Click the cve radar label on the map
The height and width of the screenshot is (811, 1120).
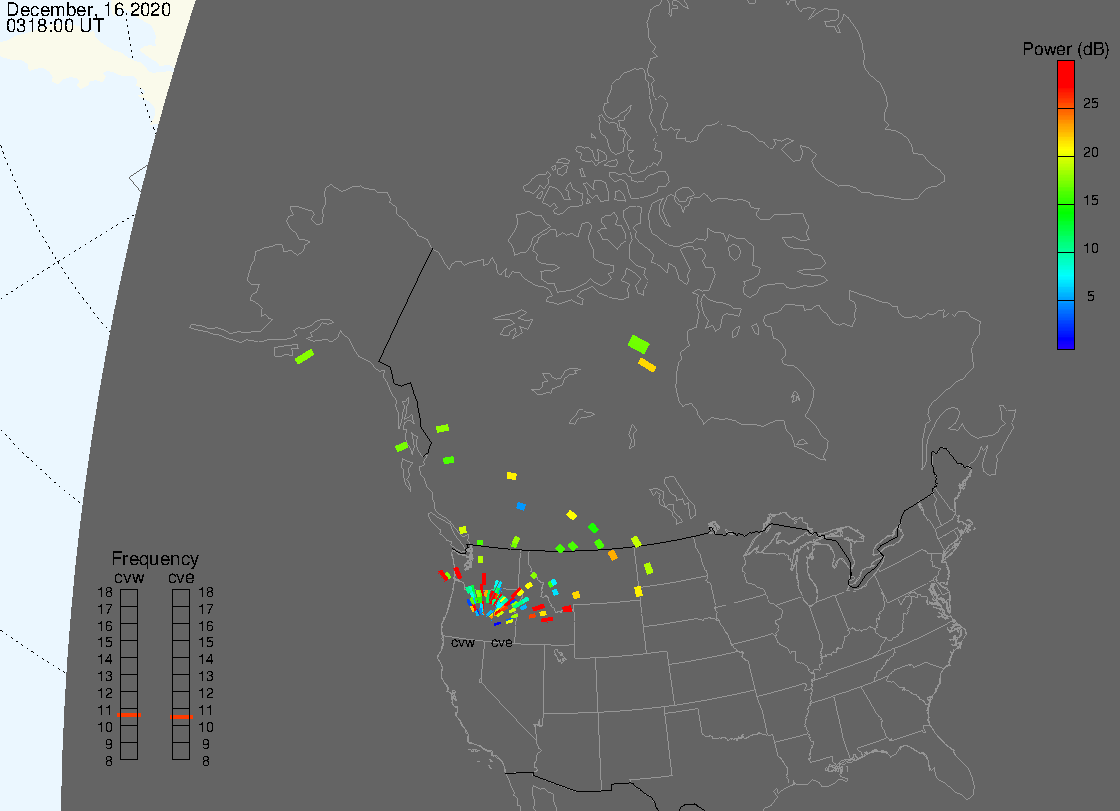[x=501, y=643]
